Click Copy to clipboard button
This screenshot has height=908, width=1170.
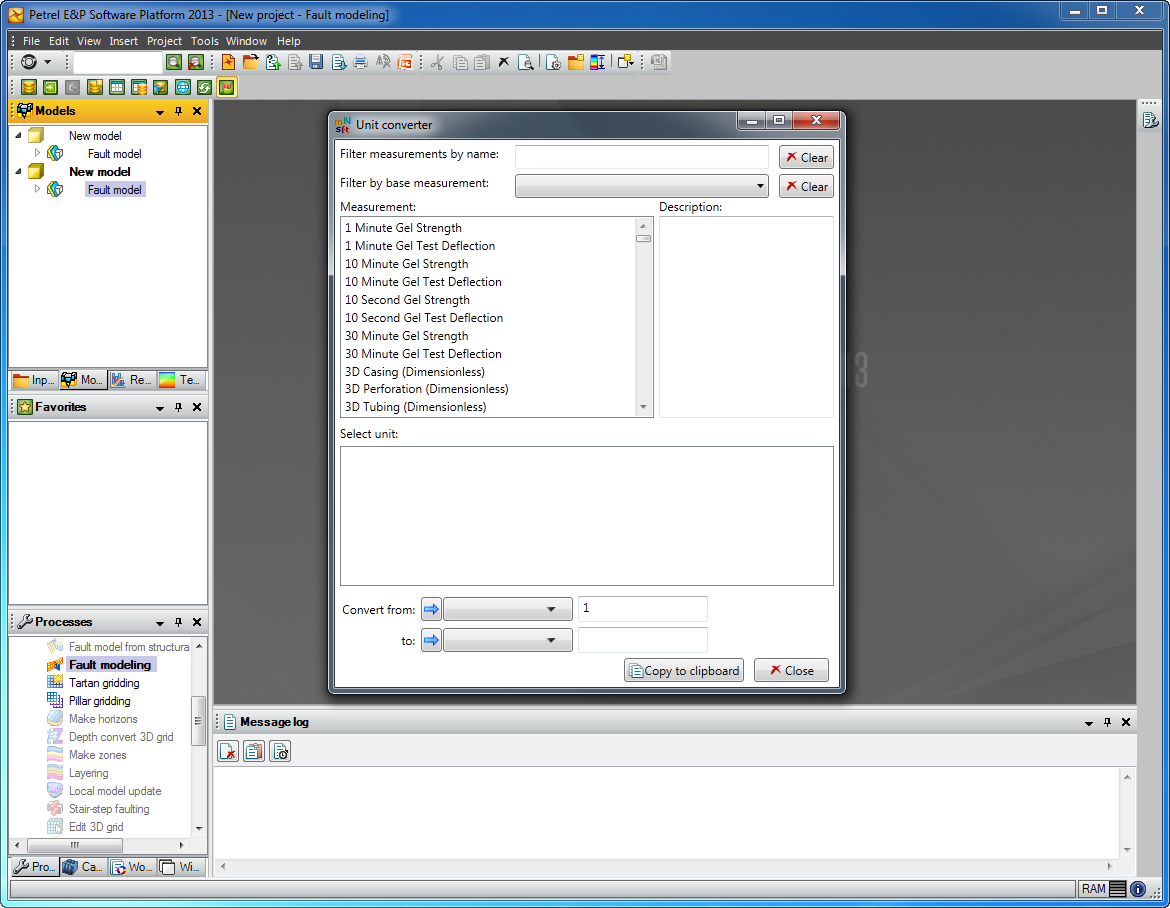click(683, 670)
